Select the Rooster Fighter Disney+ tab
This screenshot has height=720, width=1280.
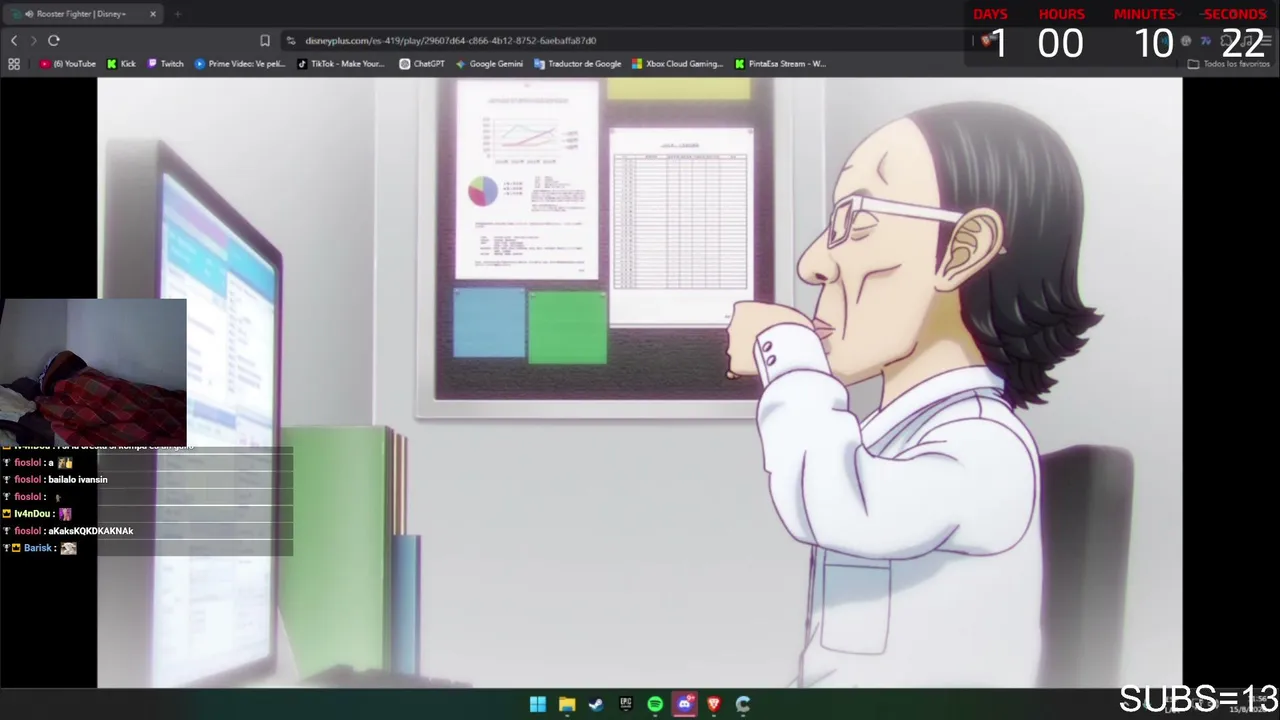coord(82,14)
